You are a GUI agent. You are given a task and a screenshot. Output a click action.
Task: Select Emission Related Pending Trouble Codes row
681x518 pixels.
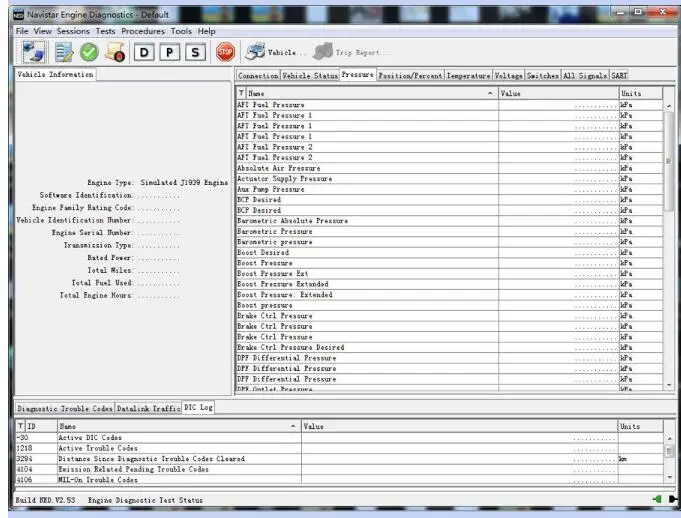pyautogui.click(x=339, y=469)
